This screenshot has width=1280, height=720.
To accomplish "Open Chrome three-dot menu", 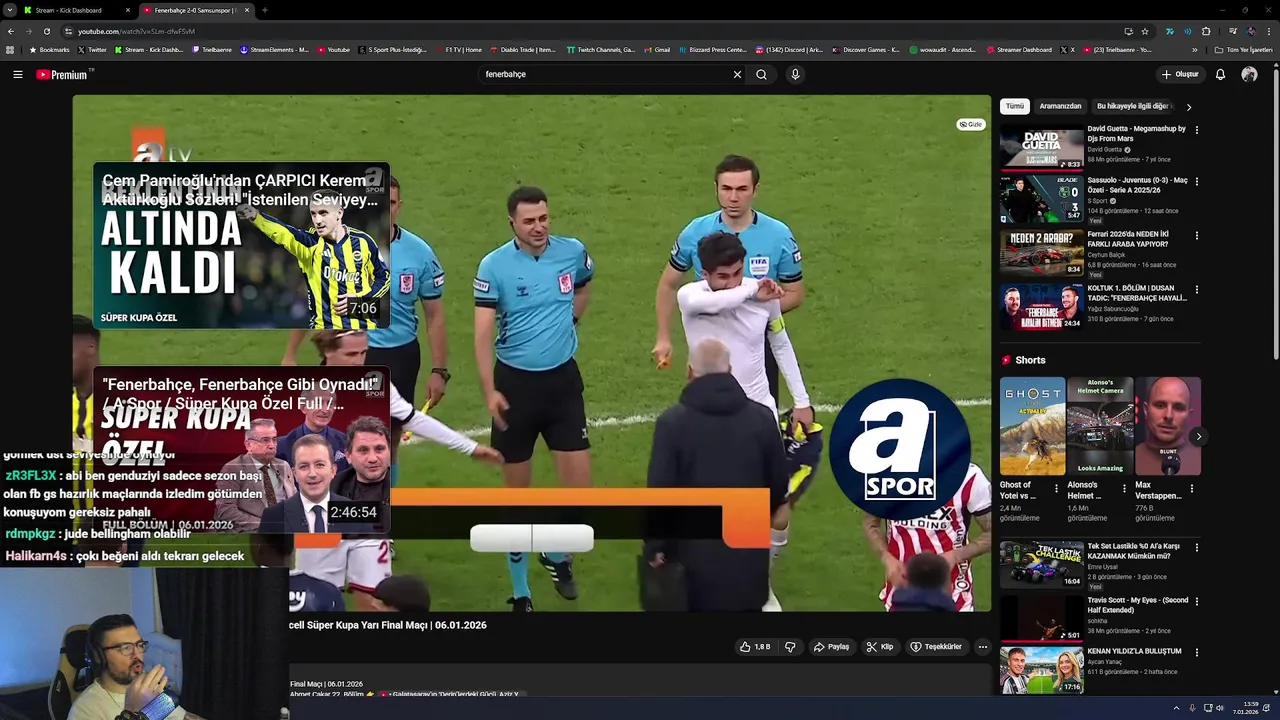I will [1269, 31].
